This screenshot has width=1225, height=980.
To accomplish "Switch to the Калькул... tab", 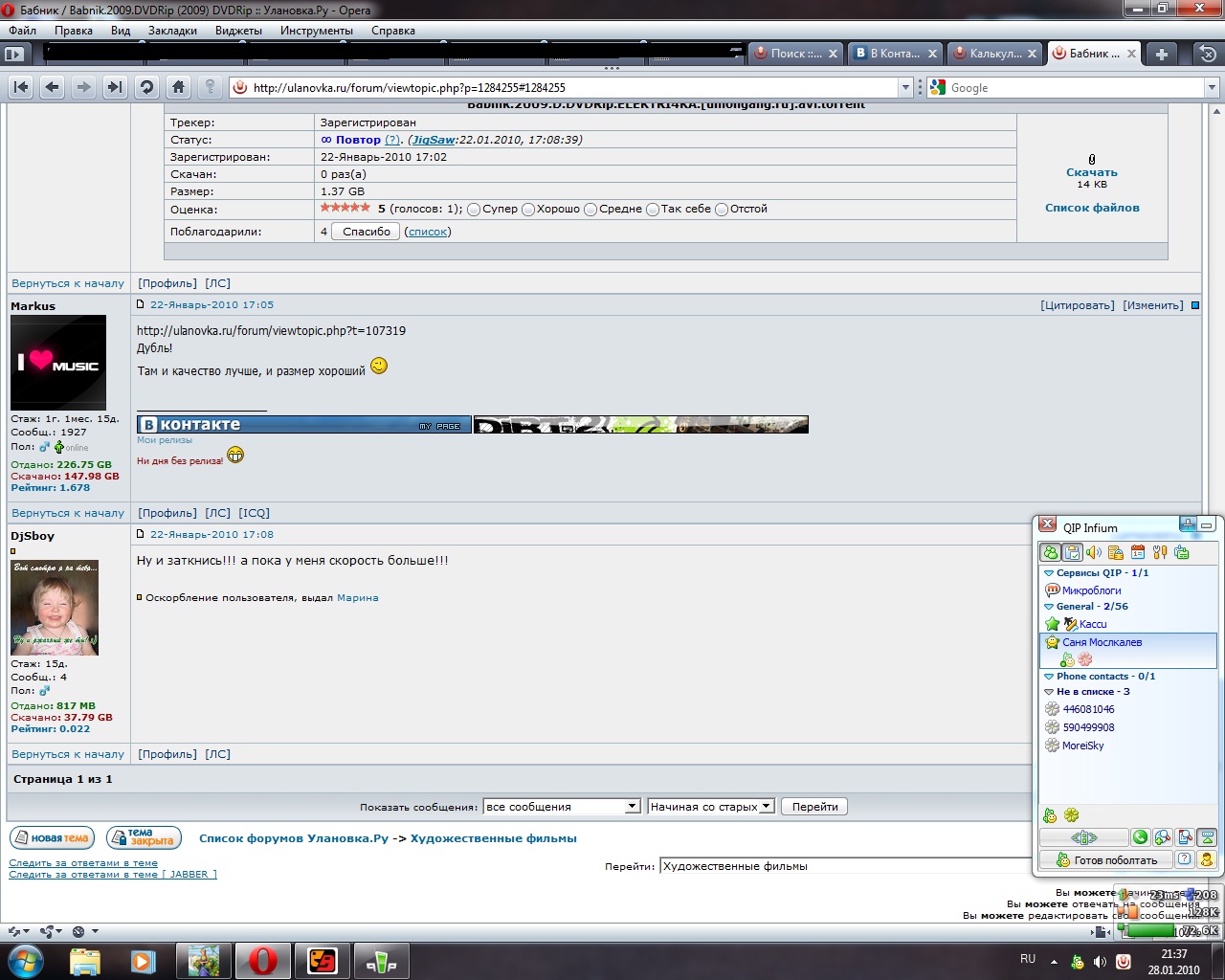I will [993, 54].
